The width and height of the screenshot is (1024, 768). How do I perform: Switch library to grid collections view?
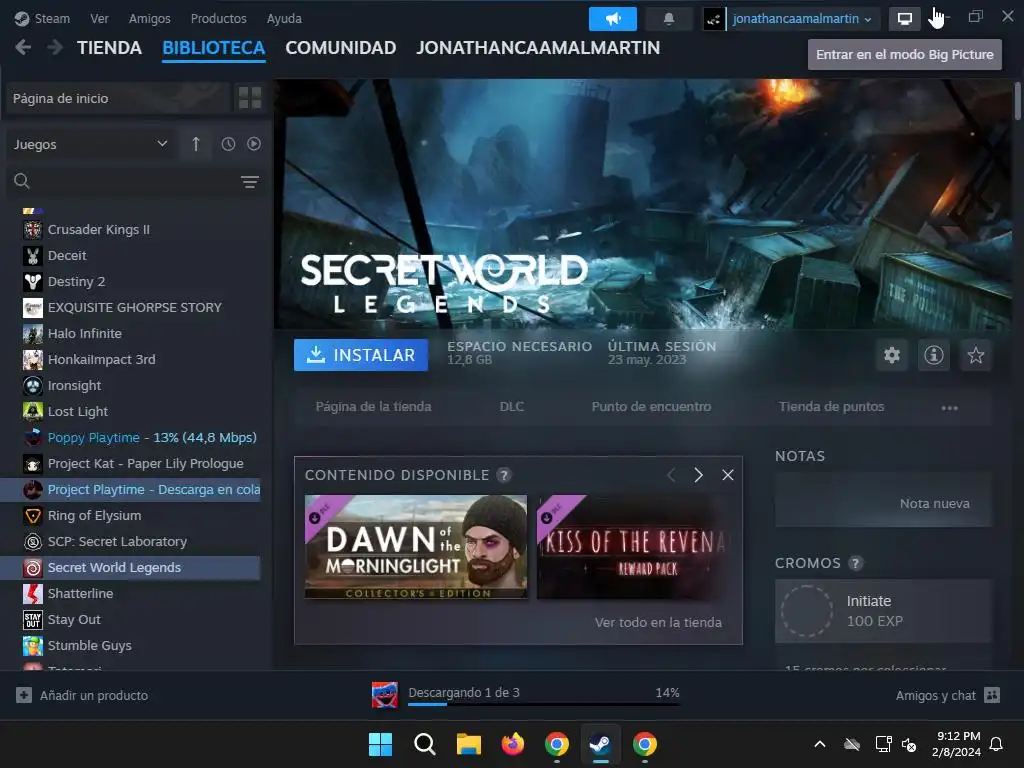tap(250, 98)
